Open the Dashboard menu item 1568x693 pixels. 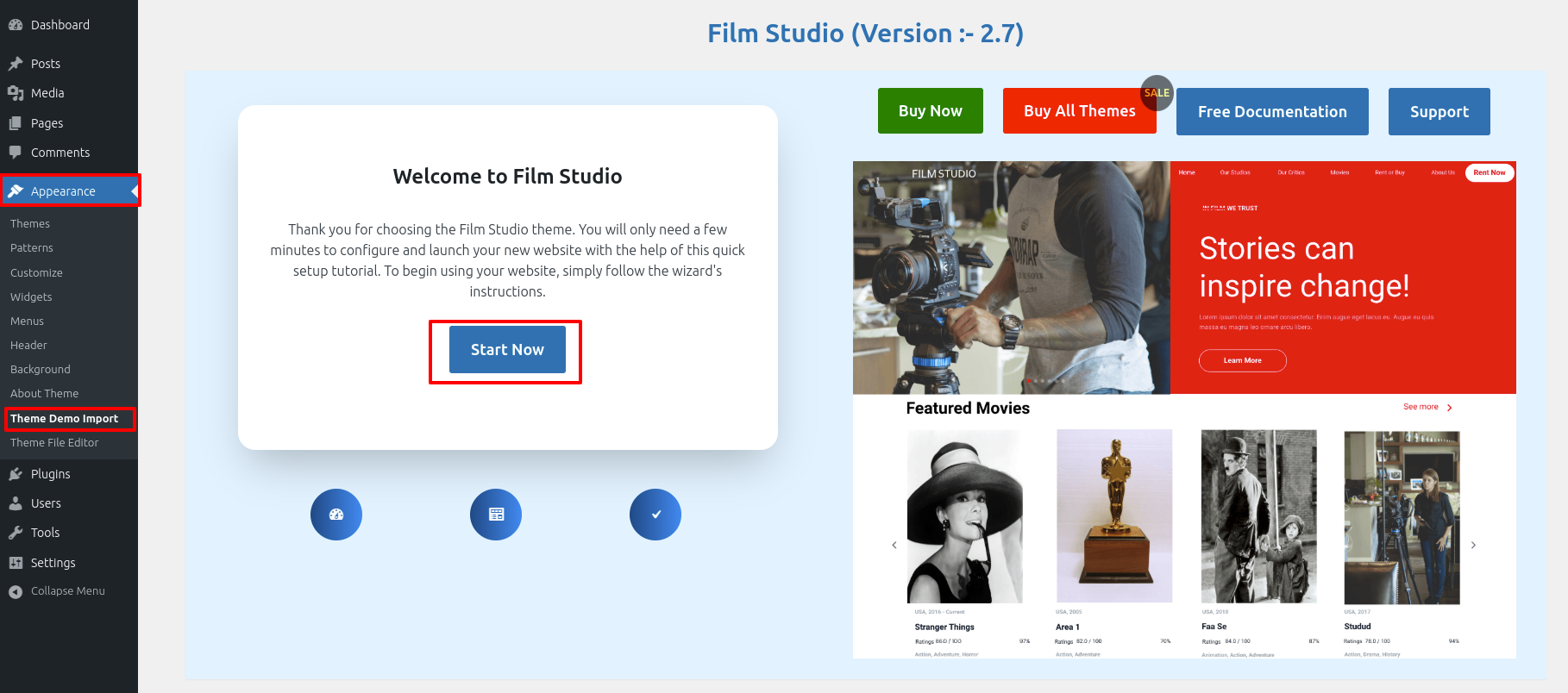point(69,25)
